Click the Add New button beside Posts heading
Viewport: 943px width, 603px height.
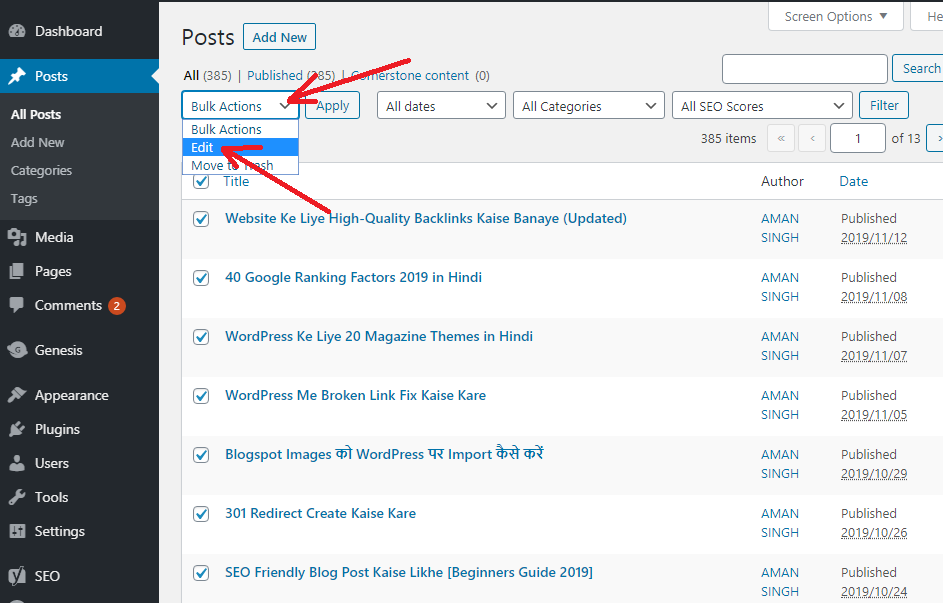tap(280, 37)
